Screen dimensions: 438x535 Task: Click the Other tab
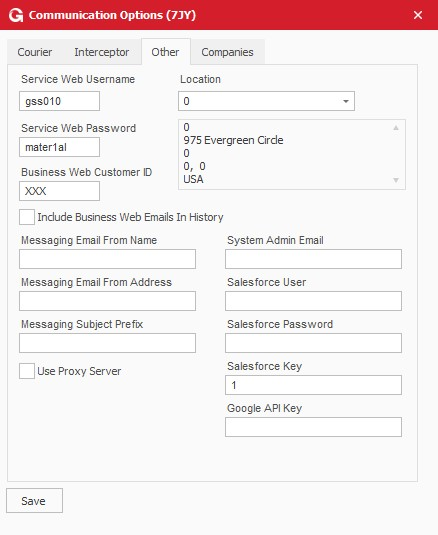pos(165,52)
